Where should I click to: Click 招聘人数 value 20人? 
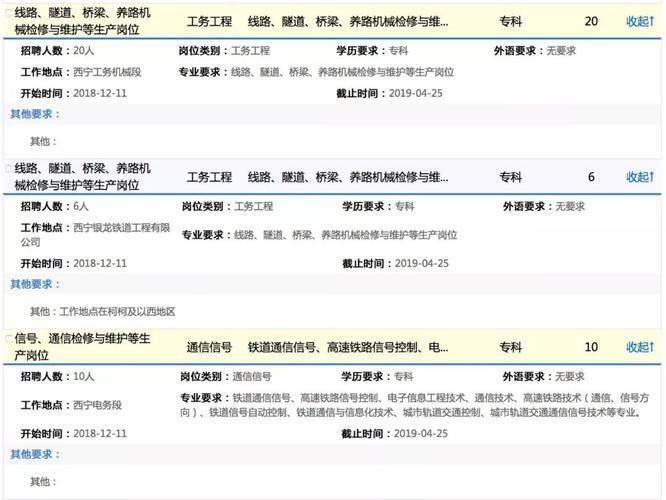pos(84,51)
